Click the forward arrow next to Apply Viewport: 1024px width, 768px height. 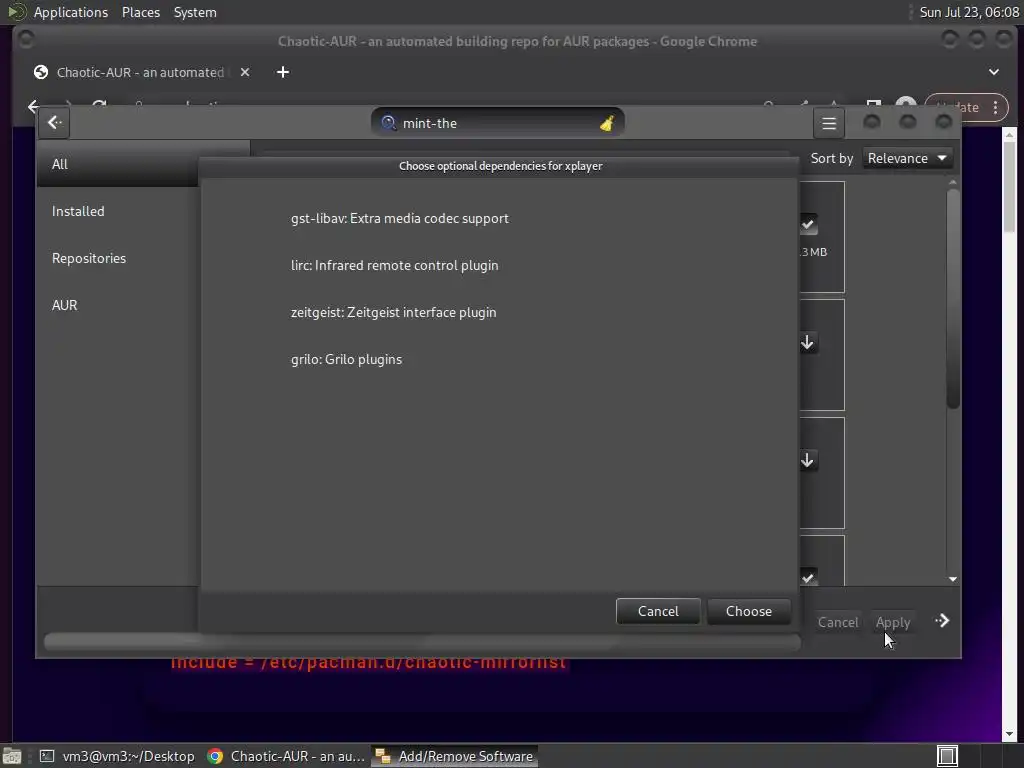pos(942,620)
